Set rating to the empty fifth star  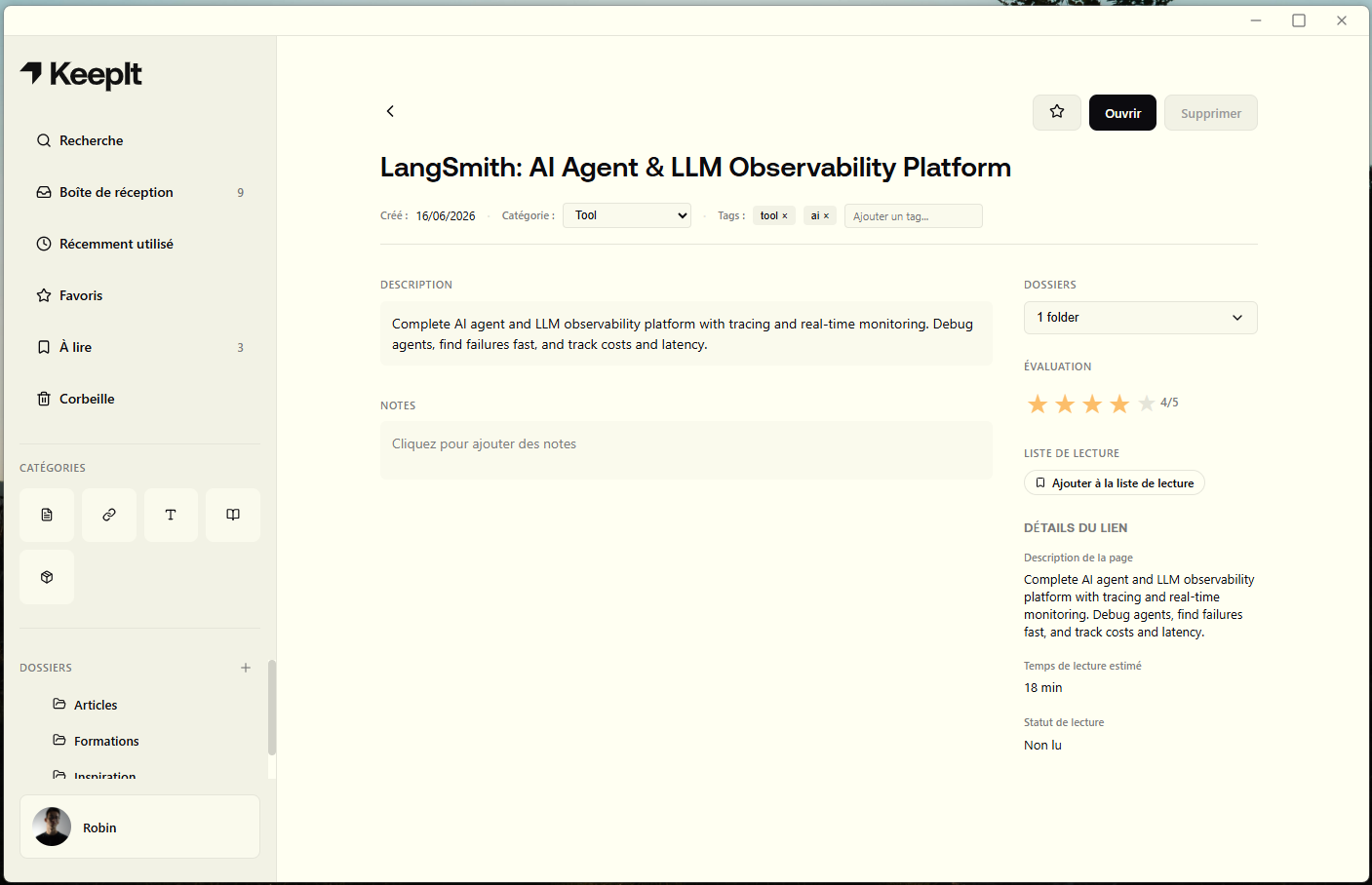1147,404
